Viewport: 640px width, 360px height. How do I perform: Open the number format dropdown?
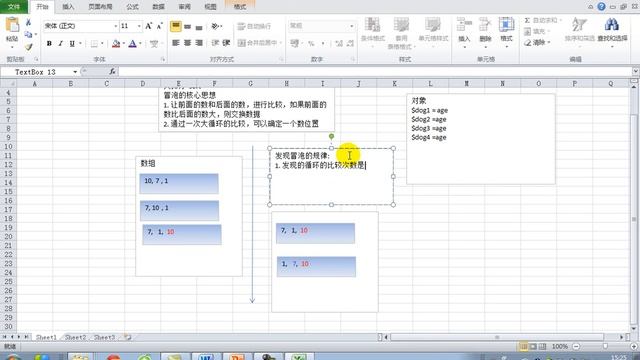(352, 26)
